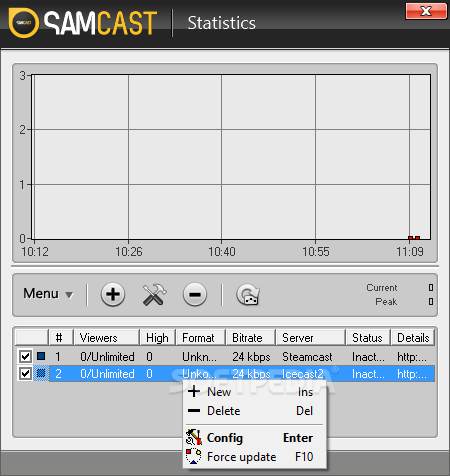Click the SAMCAST logo circle

pyautogui.click(x=24, y=23)
